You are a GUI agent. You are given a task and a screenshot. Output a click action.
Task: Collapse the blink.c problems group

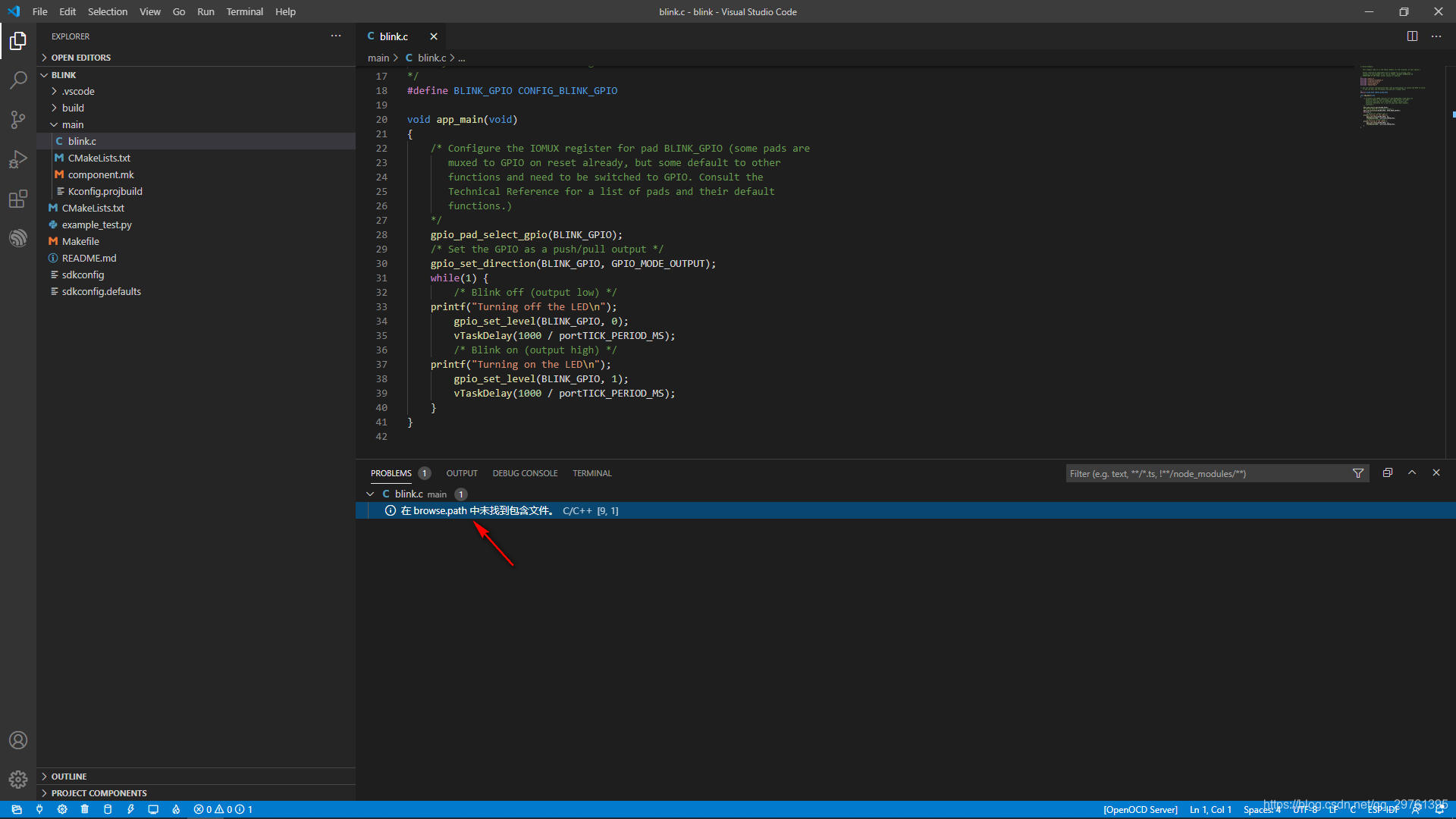pyautogui.click(x=370, y=494)
